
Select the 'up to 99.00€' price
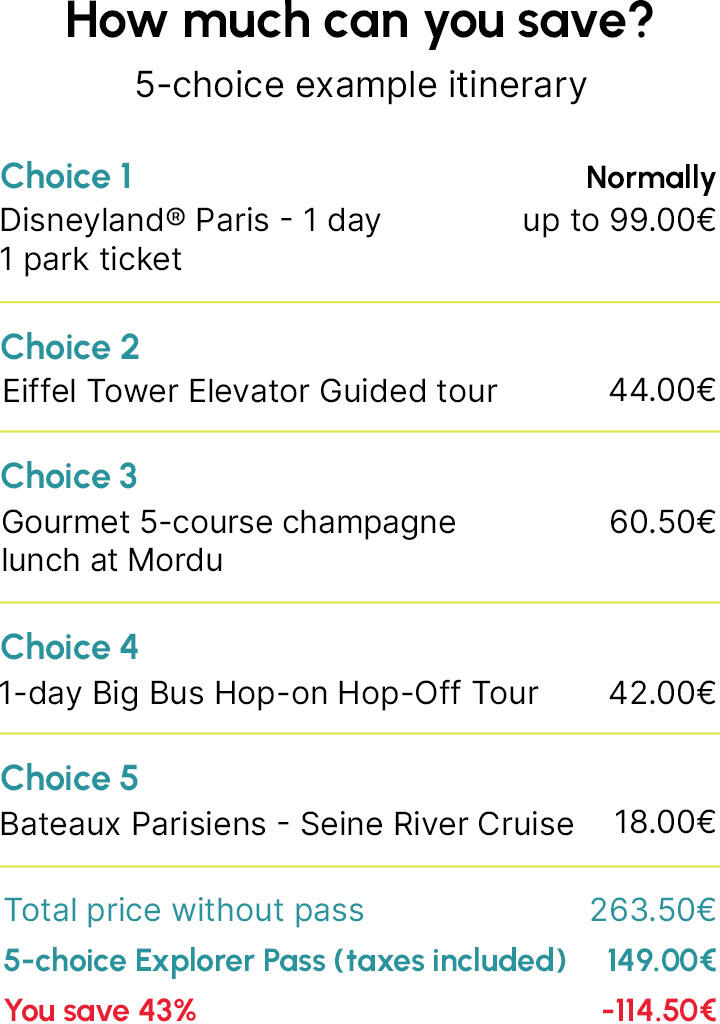(x=619, y=221)
